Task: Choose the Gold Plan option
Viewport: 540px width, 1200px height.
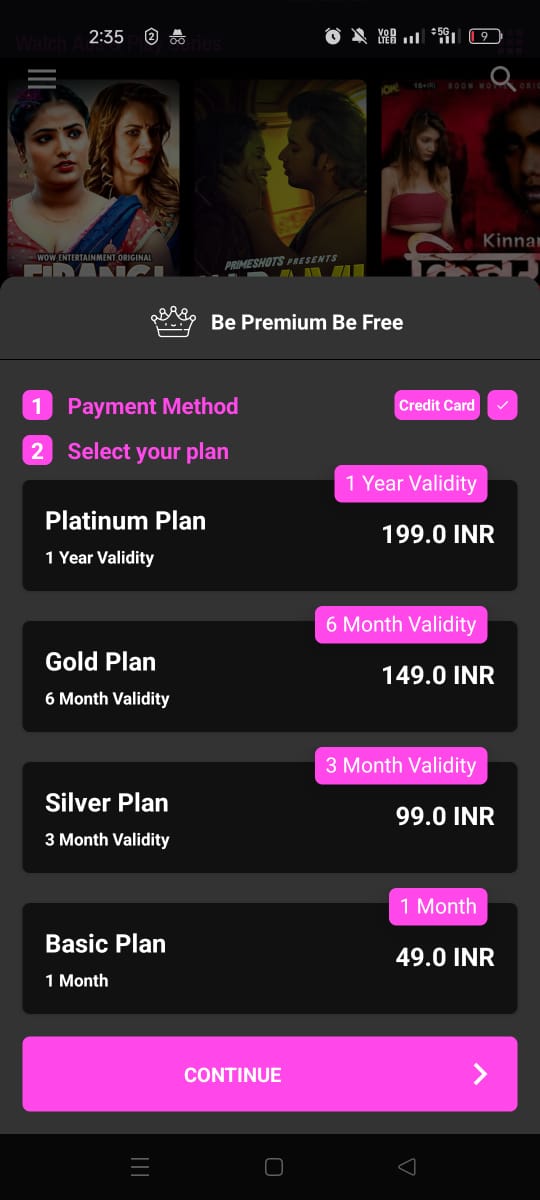Action: [x=270, y=676]
